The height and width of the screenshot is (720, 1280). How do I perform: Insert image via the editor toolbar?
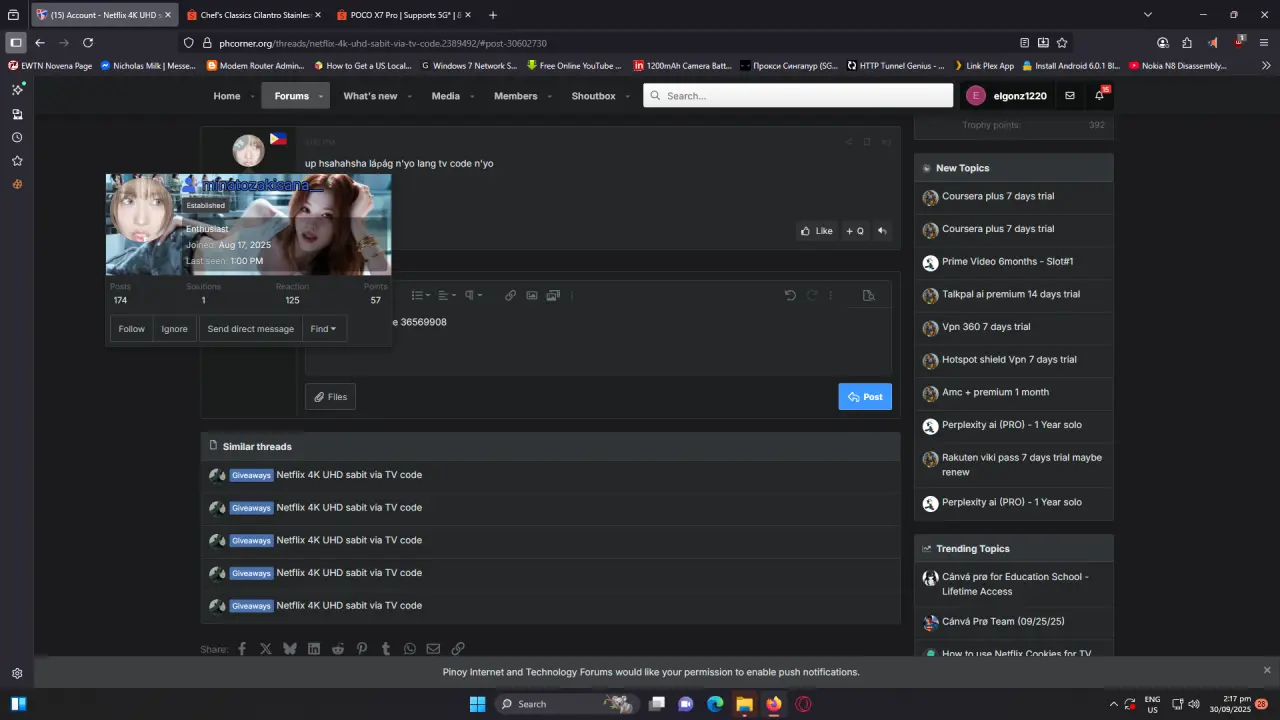531,295
